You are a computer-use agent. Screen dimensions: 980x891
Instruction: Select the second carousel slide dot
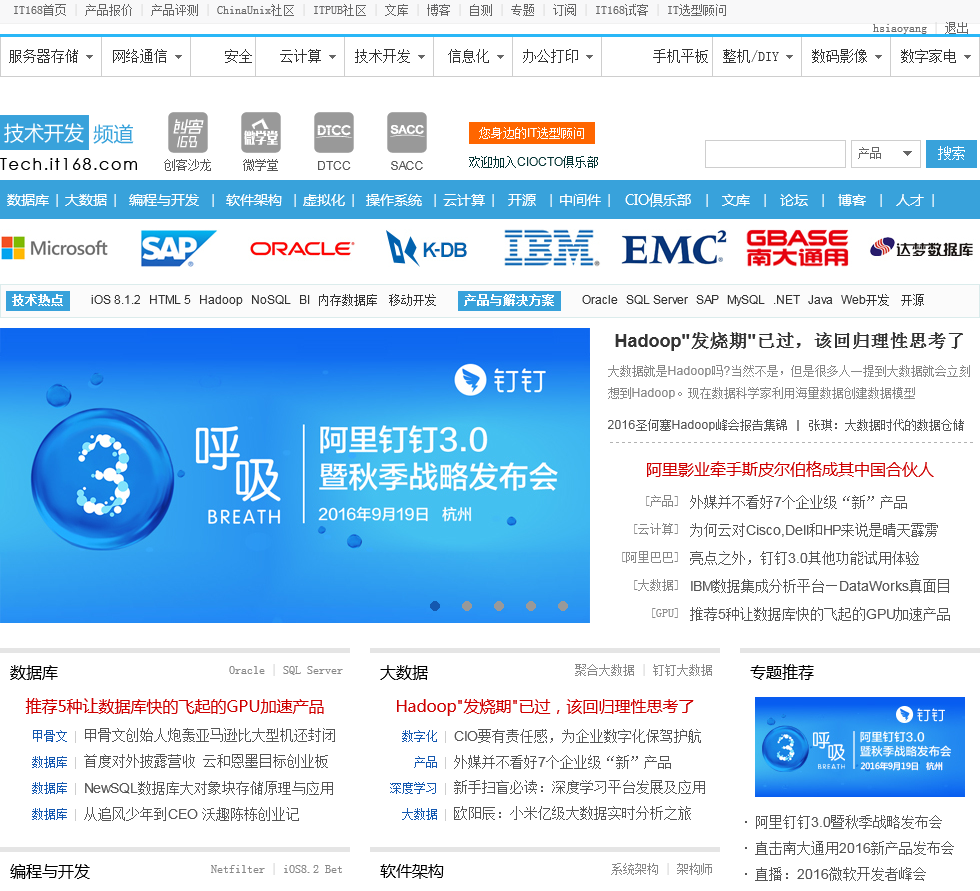point(467,605)
